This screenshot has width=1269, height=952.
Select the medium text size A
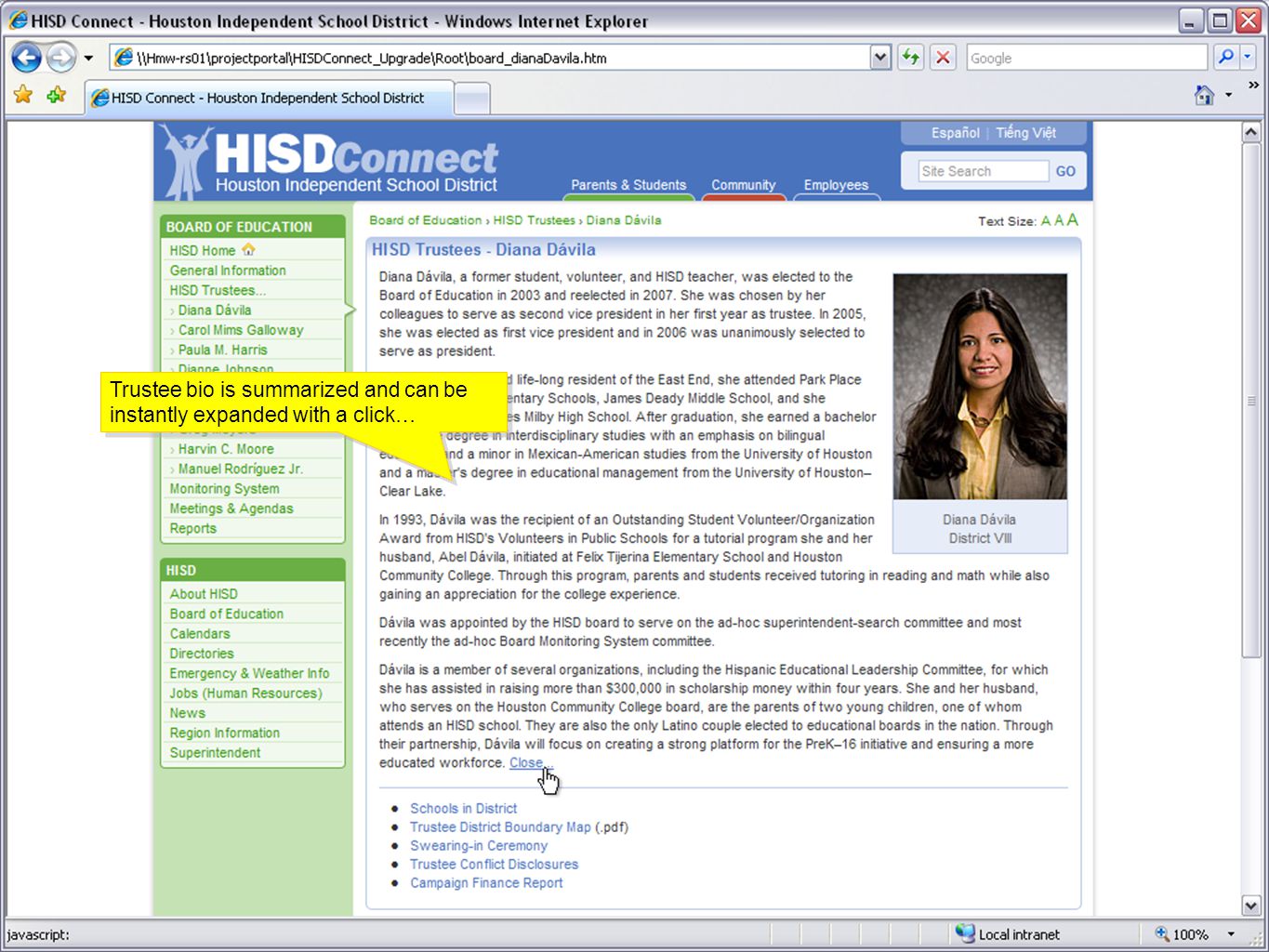(x=1059, y=220)
